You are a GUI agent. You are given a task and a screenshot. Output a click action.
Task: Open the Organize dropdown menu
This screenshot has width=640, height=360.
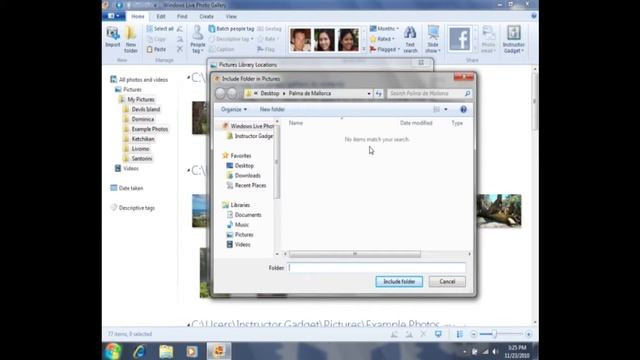coord(233,109)
